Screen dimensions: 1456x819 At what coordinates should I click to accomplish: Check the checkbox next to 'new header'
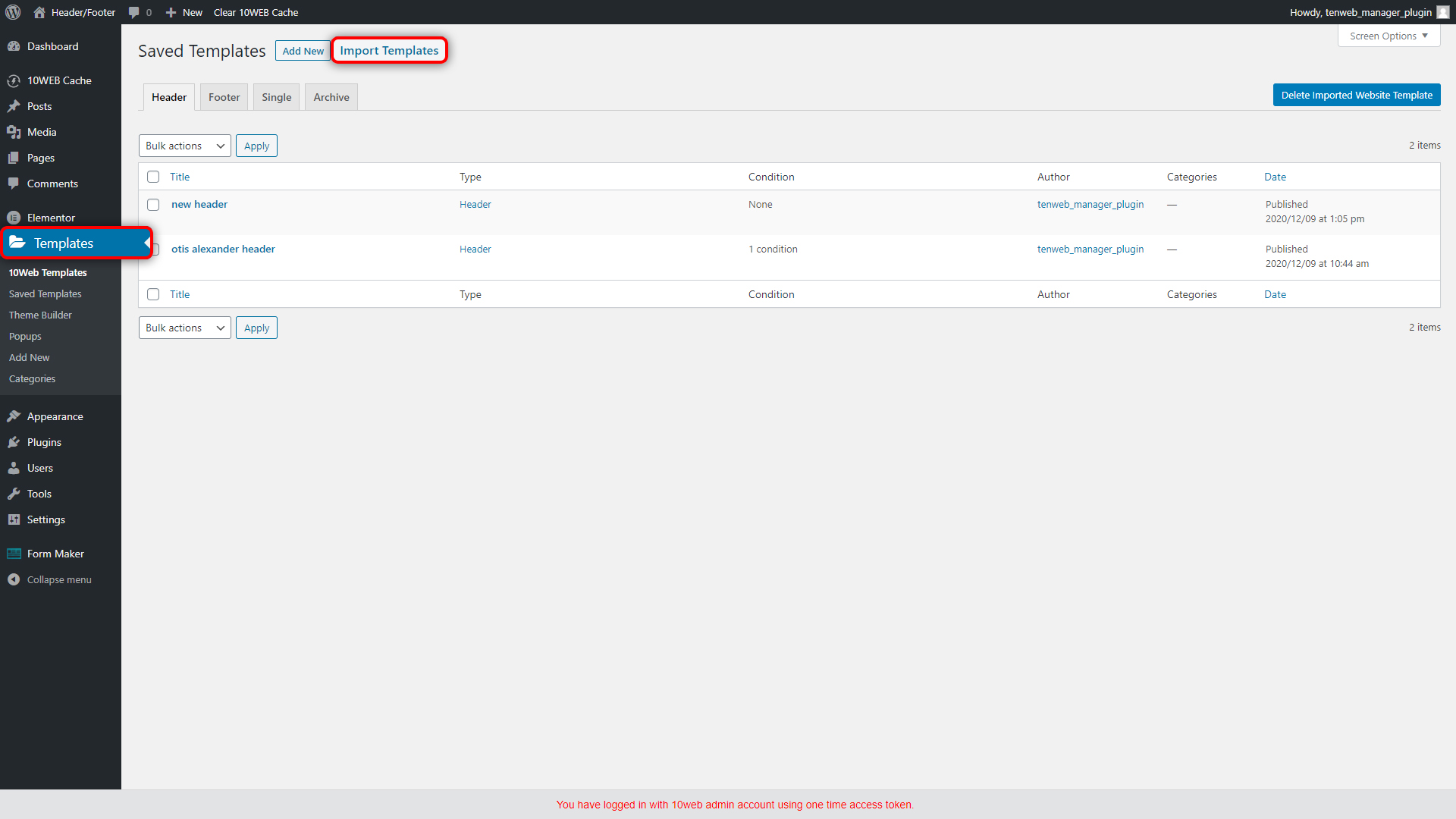pyautogui.click(x=152, y=204)
